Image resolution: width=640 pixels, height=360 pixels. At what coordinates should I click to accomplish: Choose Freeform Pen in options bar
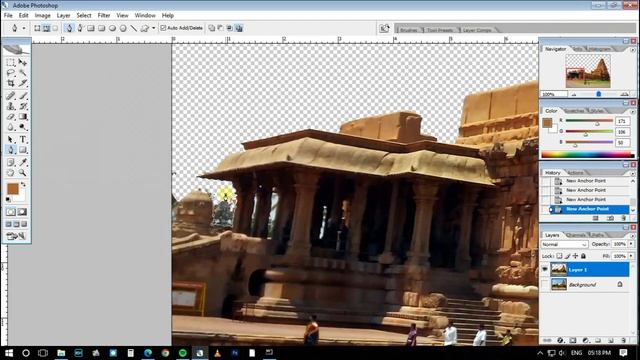point(80,28)
